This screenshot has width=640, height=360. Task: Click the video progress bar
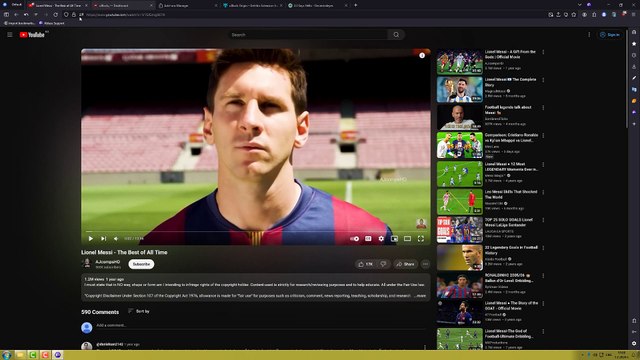[x=256, y=231]
